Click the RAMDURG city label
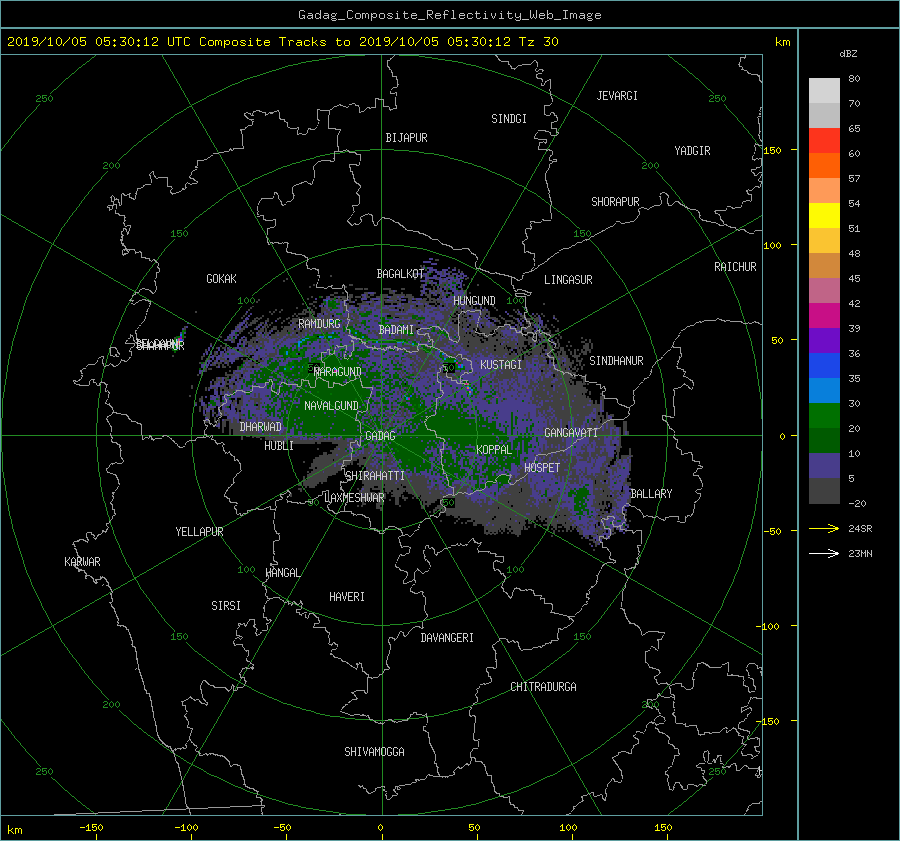The height and width of the screenshot is (841, 900). tap(319, 324)
